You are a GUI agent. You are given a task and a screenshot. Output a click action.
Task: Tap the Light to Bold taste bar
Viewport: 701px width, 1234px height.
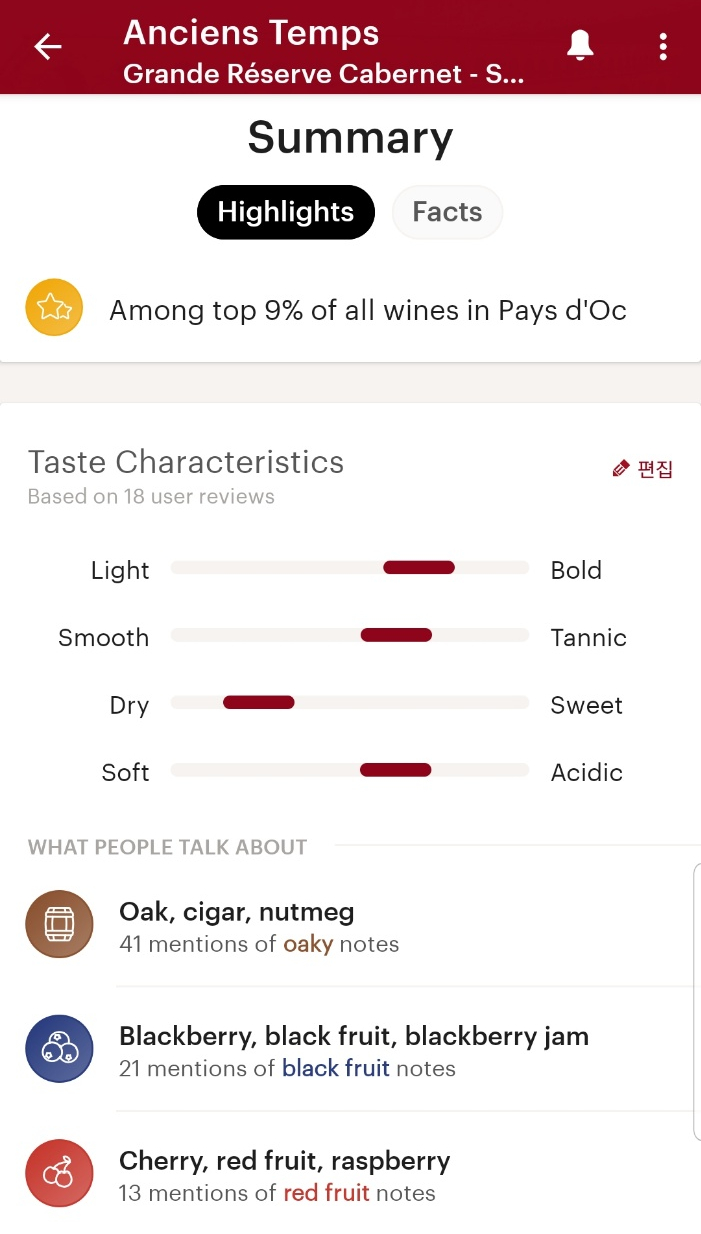click(350, 568)
